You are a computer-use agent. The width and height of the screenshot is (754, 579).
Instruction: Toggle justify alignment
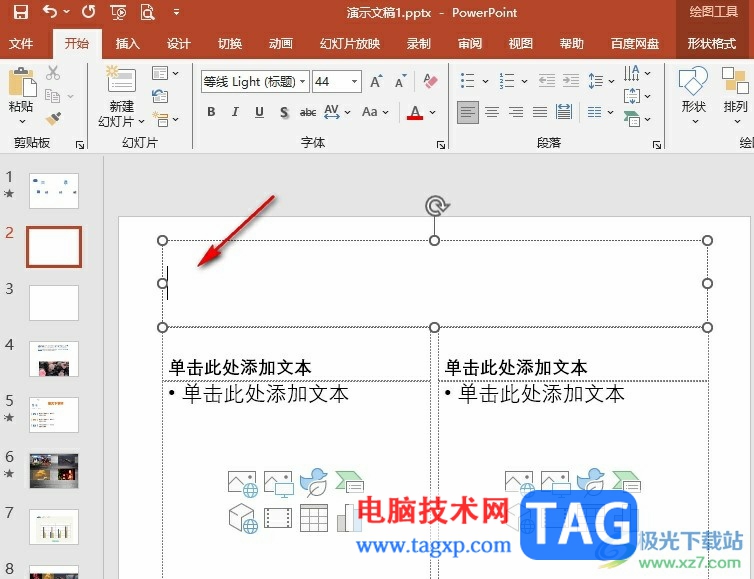click(540, 112)
